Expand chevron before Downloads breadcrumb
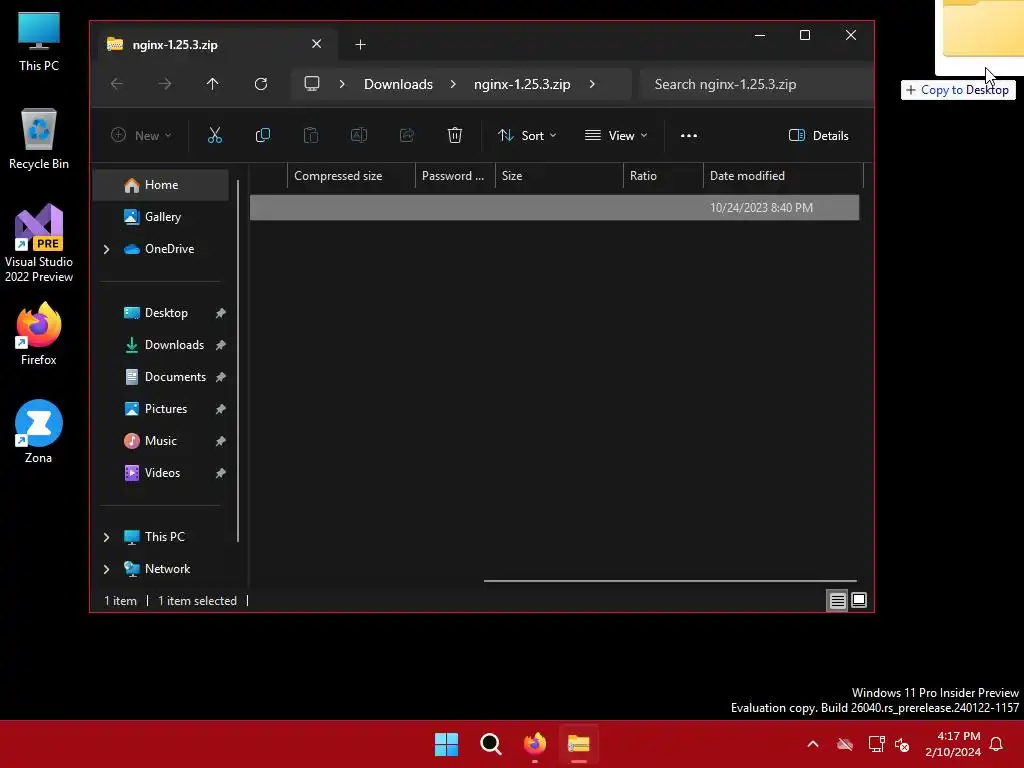Viewport: 1024px width, 768px height. [x=342, y=84]
